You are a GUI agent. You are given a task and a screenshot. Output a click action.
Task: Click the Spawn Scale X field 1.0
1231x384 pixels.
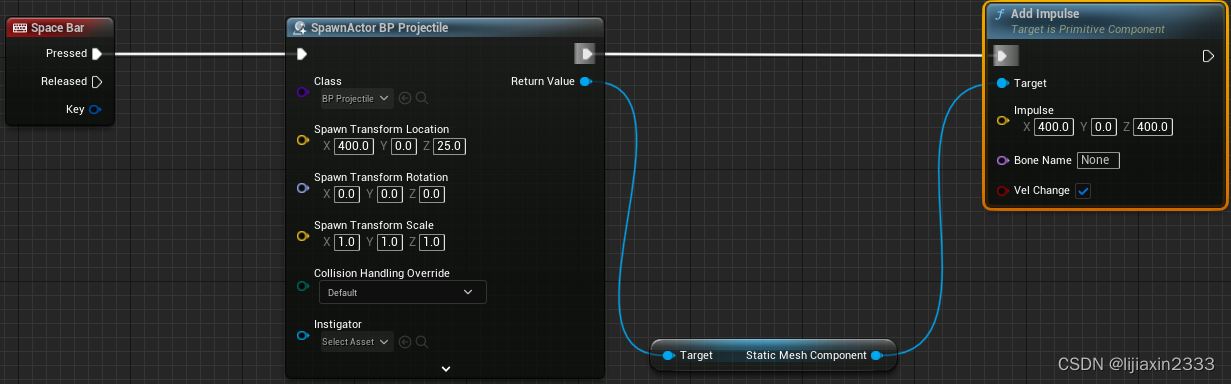pyautogui.click(x=346, y=242)
